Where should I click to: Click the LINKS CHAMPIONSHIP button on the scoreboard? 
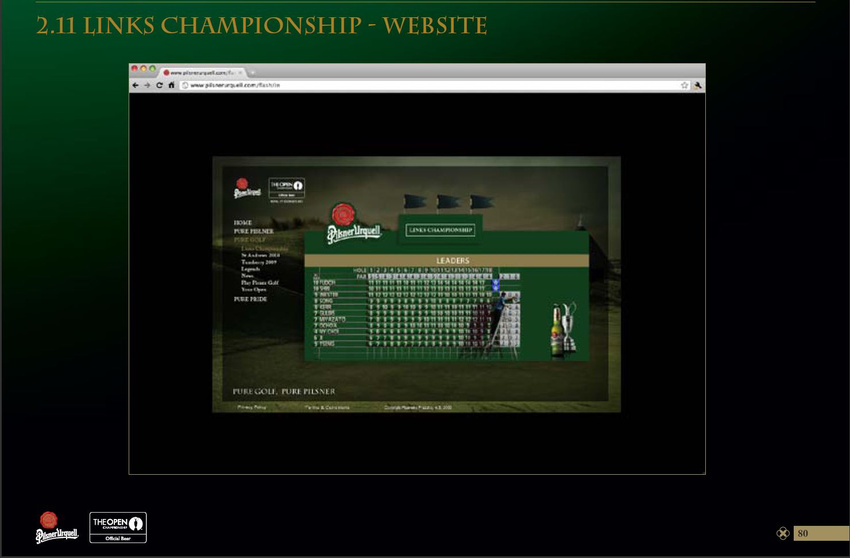(440, 230)
